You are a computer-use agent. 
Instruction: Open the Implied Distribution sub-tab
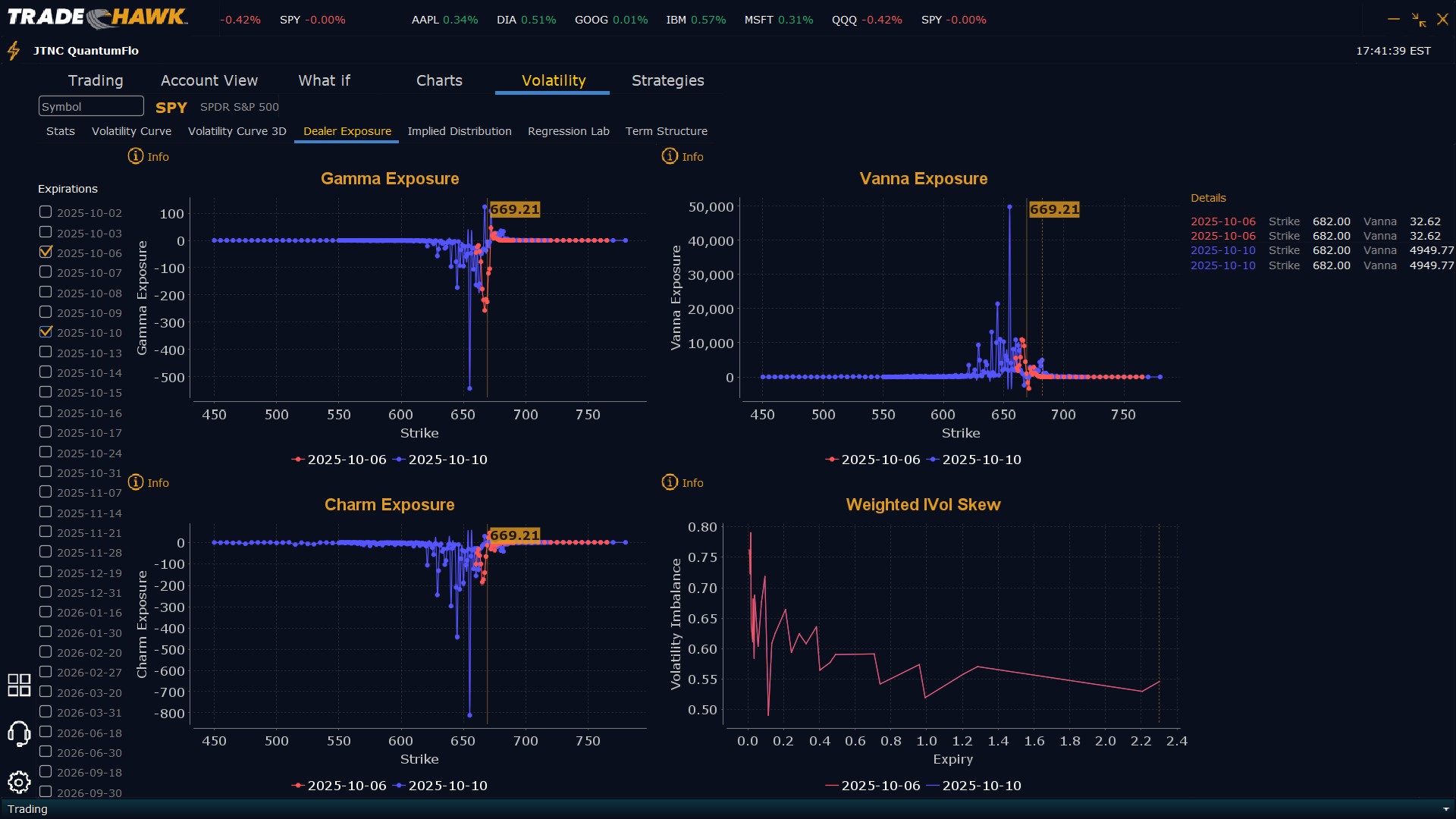tap(459, 131)
